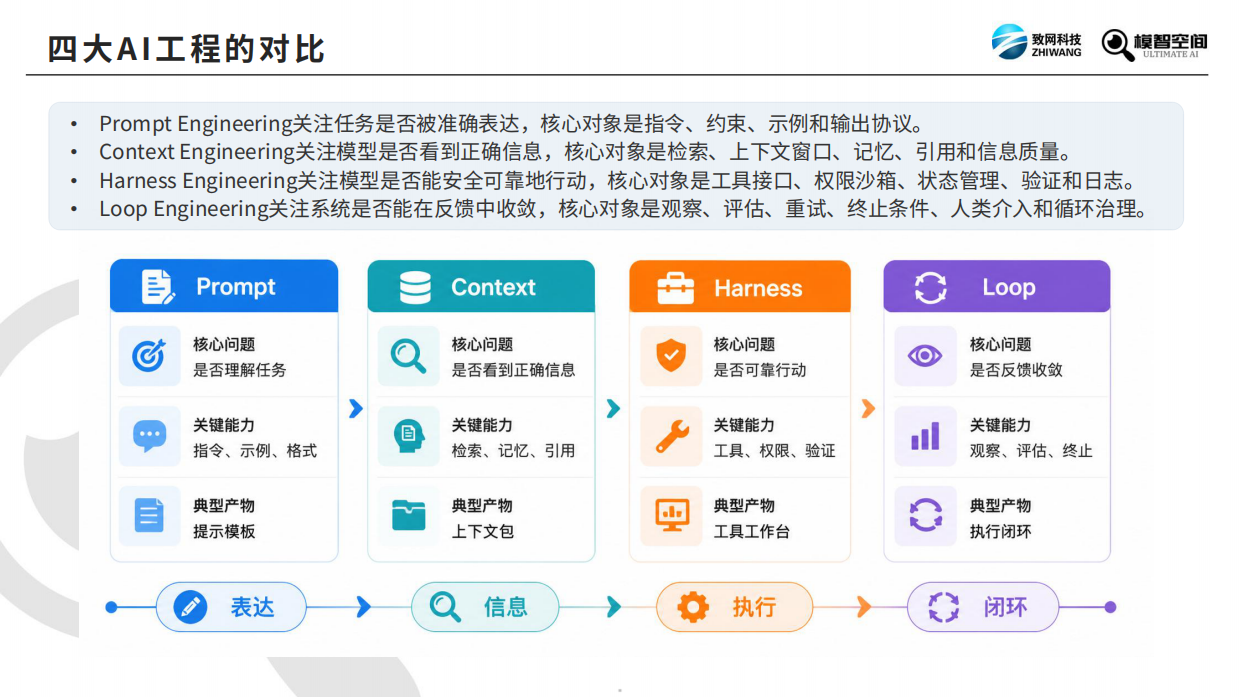Click the text 是否可靠行动
Image resolution: width=1240 pixels, height=697 pixels.
[x=760, y=370]
